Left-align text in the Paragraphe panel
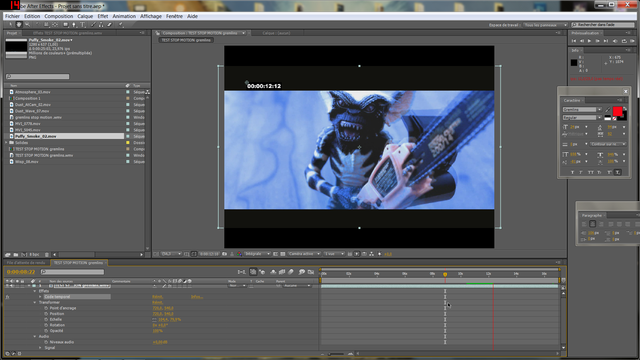The width and height of the screenshot is (640, 360). (x=584, y=224)
